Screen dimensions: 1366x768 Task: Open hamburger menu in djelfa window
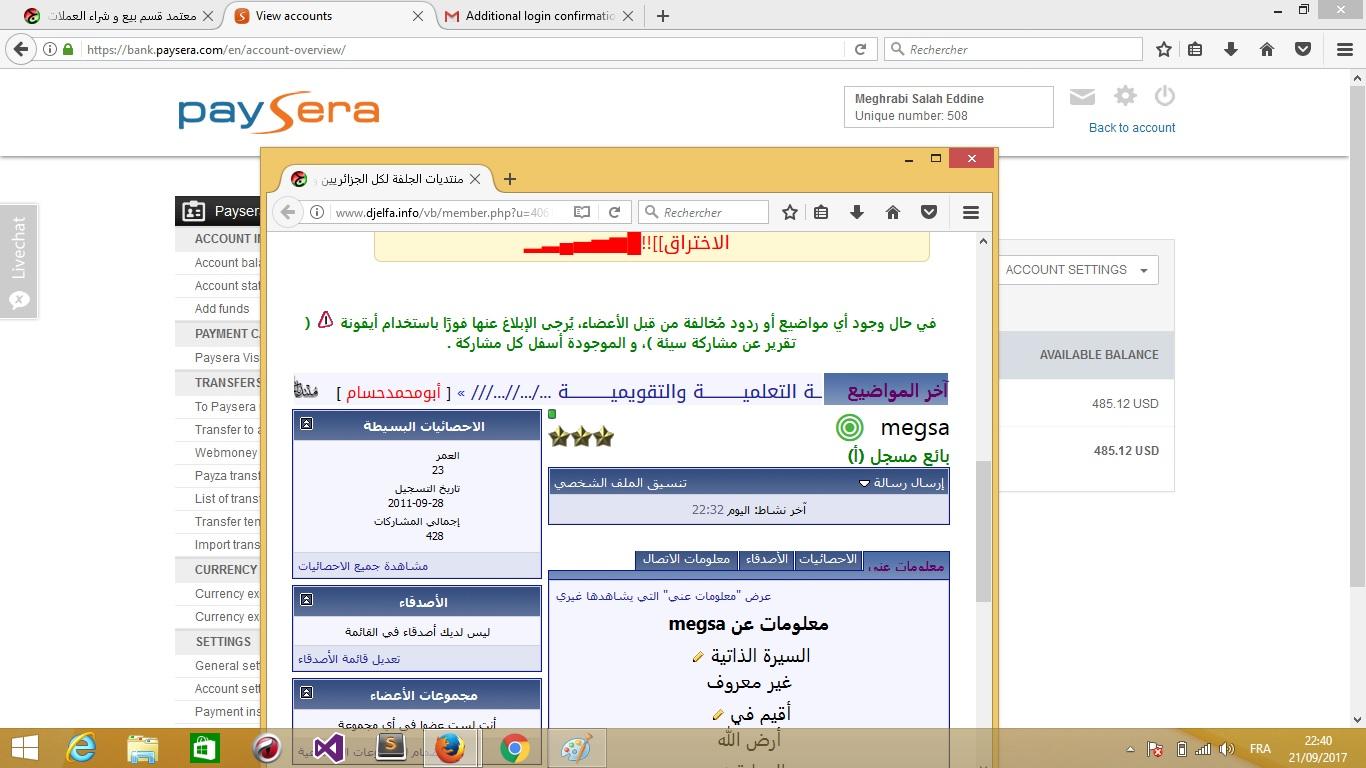(x=970, y=212)
